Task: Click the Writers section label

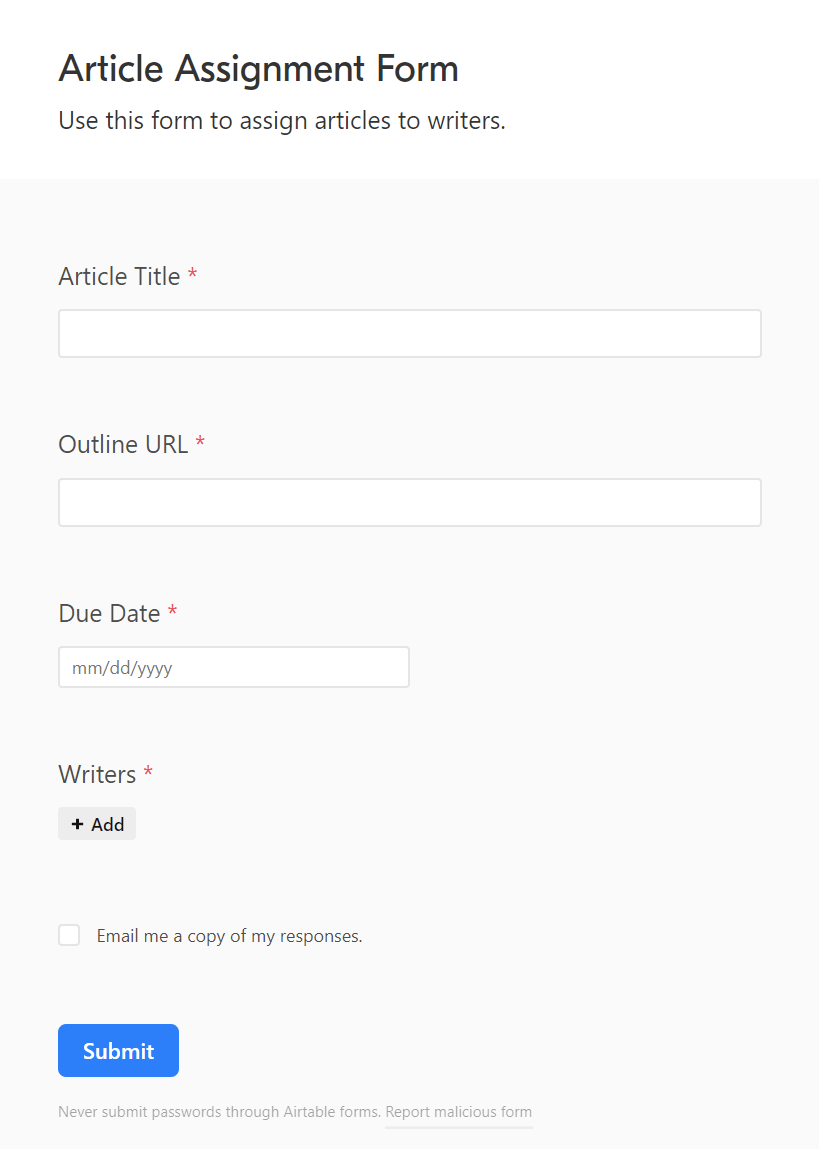Action: (x=96, y=774)
